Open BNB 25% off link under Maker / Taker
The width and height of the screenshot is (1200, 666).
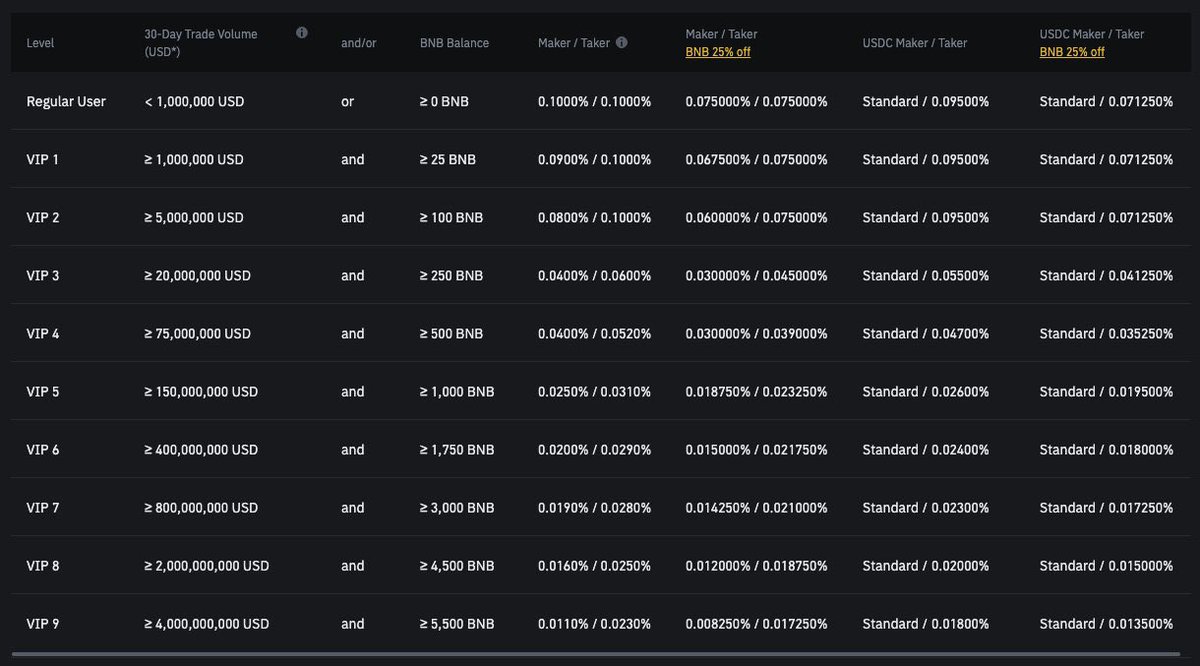point(718,52)
